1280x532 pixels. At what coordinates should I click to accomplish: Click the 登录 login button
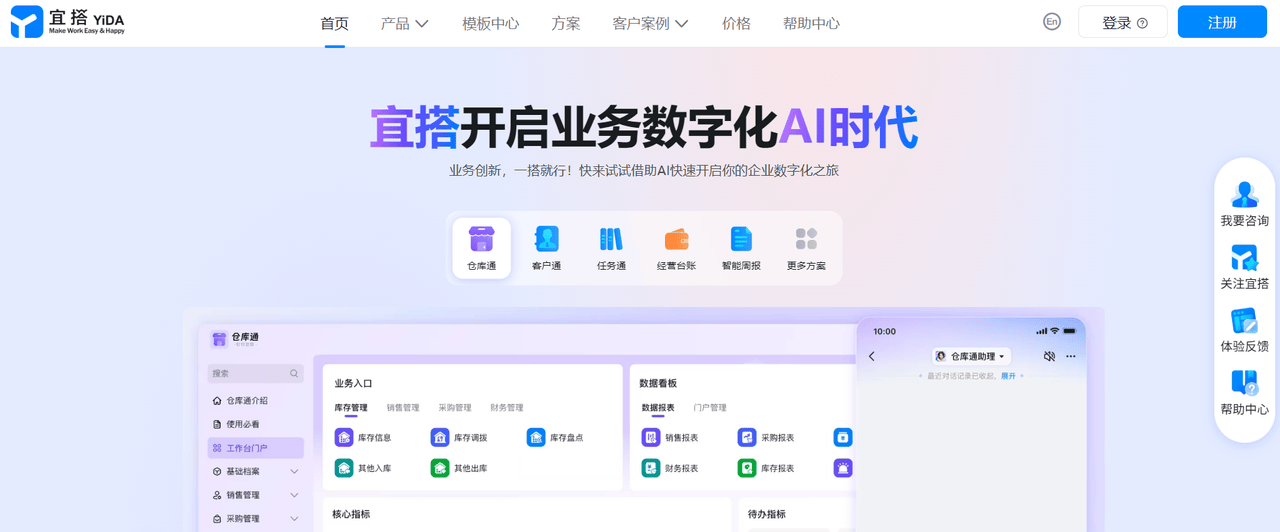[1122, 22]
